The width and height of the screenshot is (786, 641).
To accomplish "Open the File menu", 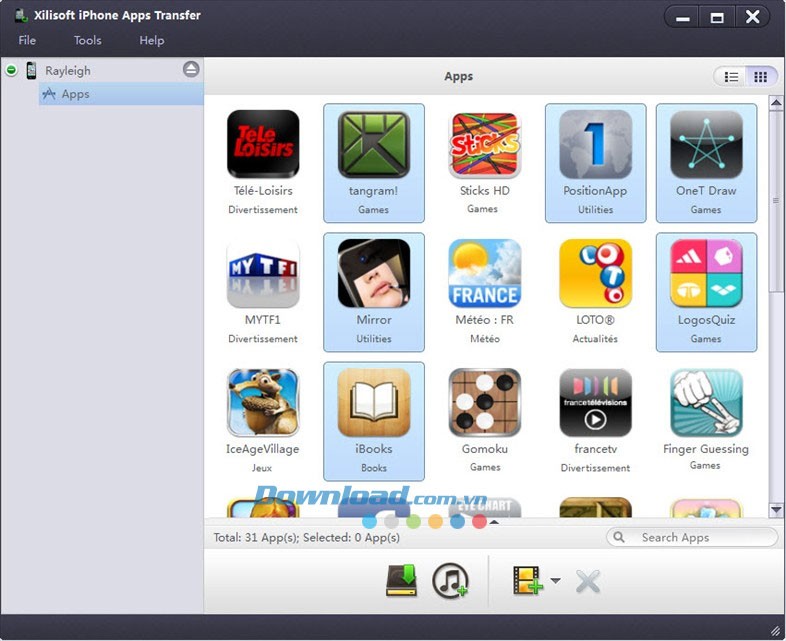I will click(x=27, y=40).
